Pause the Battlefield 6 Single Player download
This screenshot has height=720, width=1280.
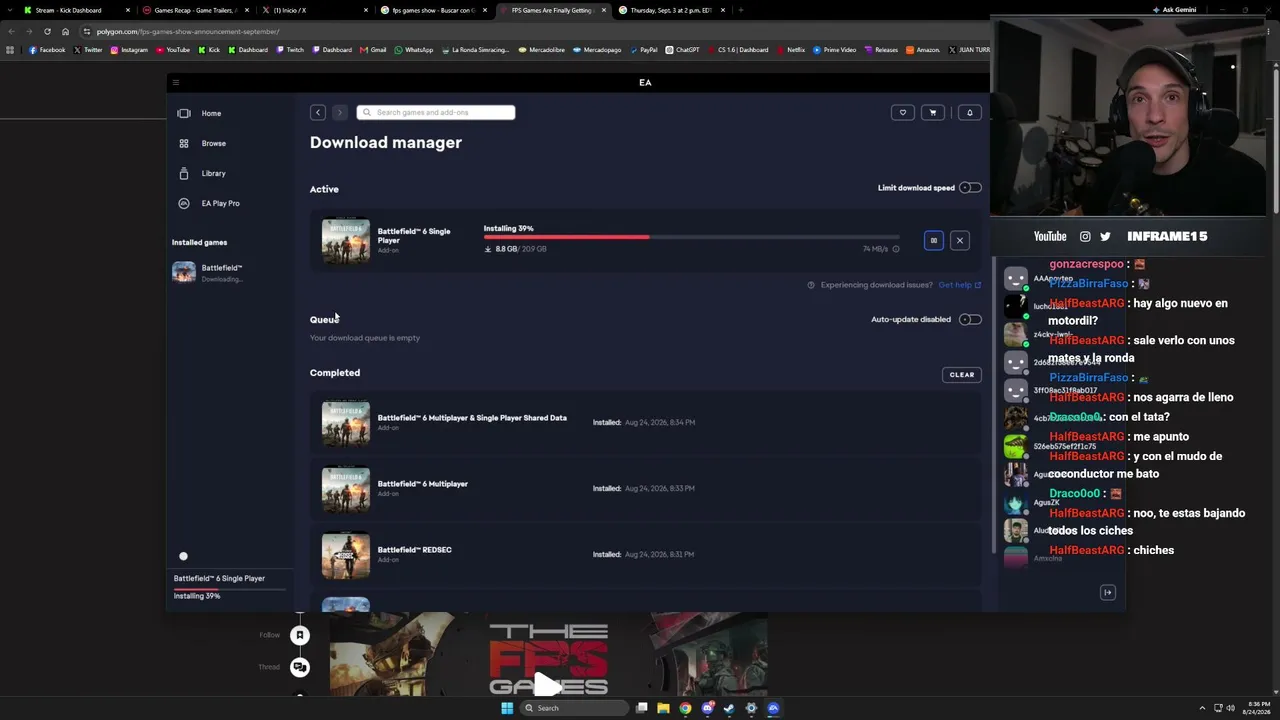coord(934,240)
